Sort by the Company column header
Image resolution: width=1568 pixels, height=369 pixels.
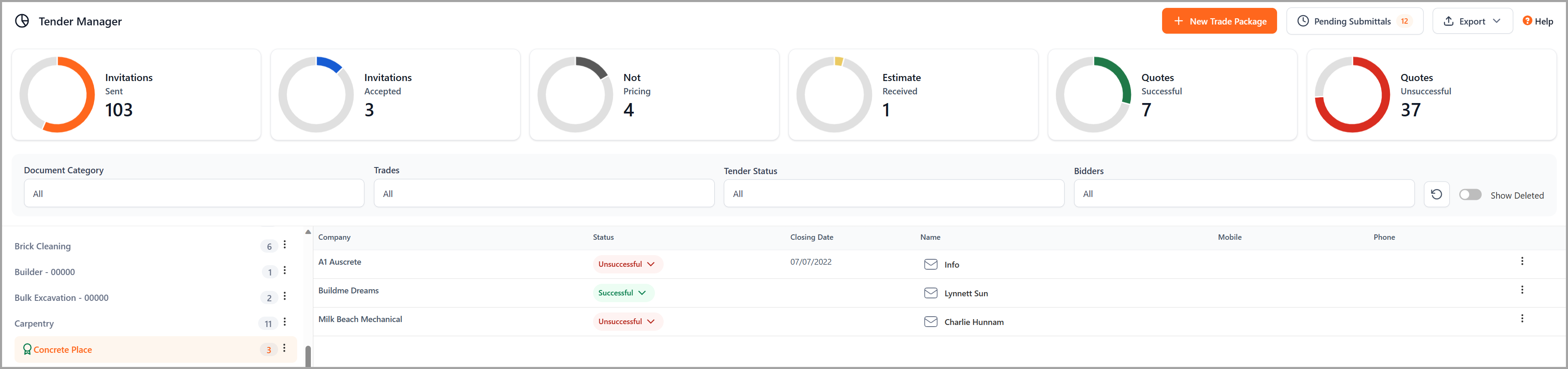[334, 237]
